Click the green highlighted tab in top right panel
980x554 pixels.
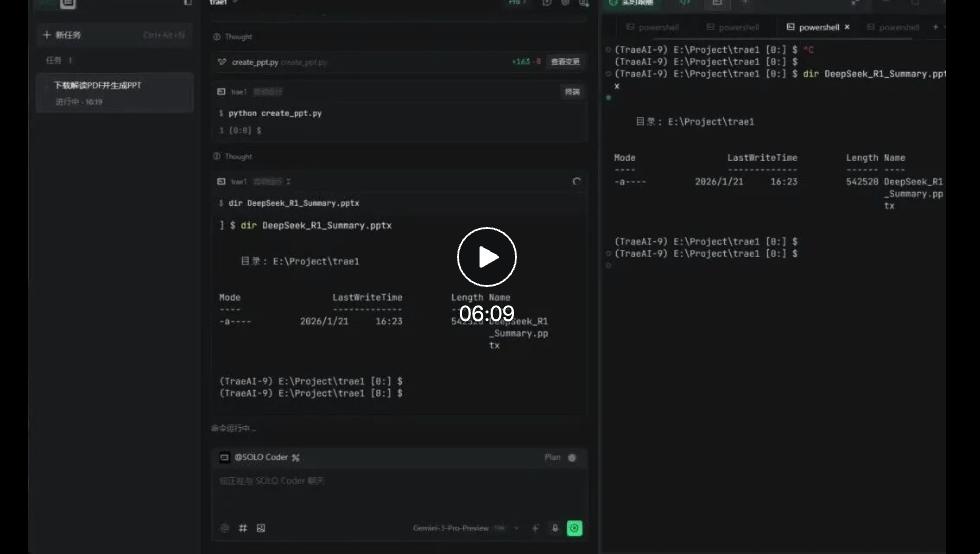(x=631, y=3)
